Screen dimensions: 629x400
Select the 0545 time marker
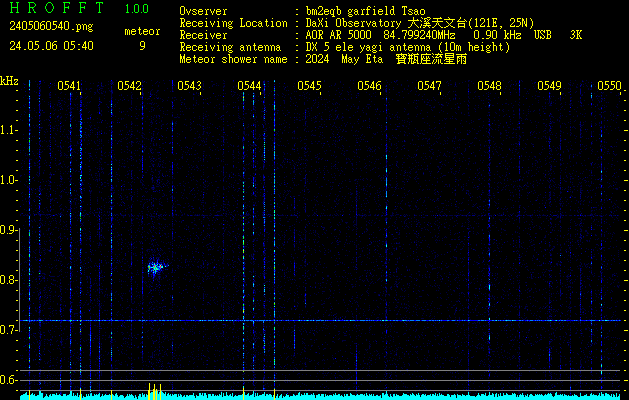(309, 87)
